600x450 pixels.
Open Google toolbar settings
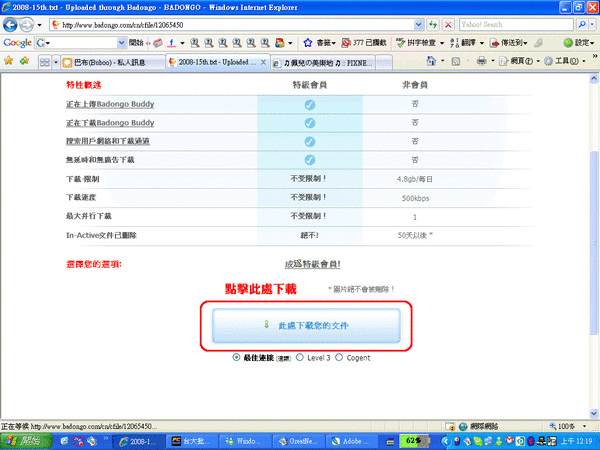point(579,42)
